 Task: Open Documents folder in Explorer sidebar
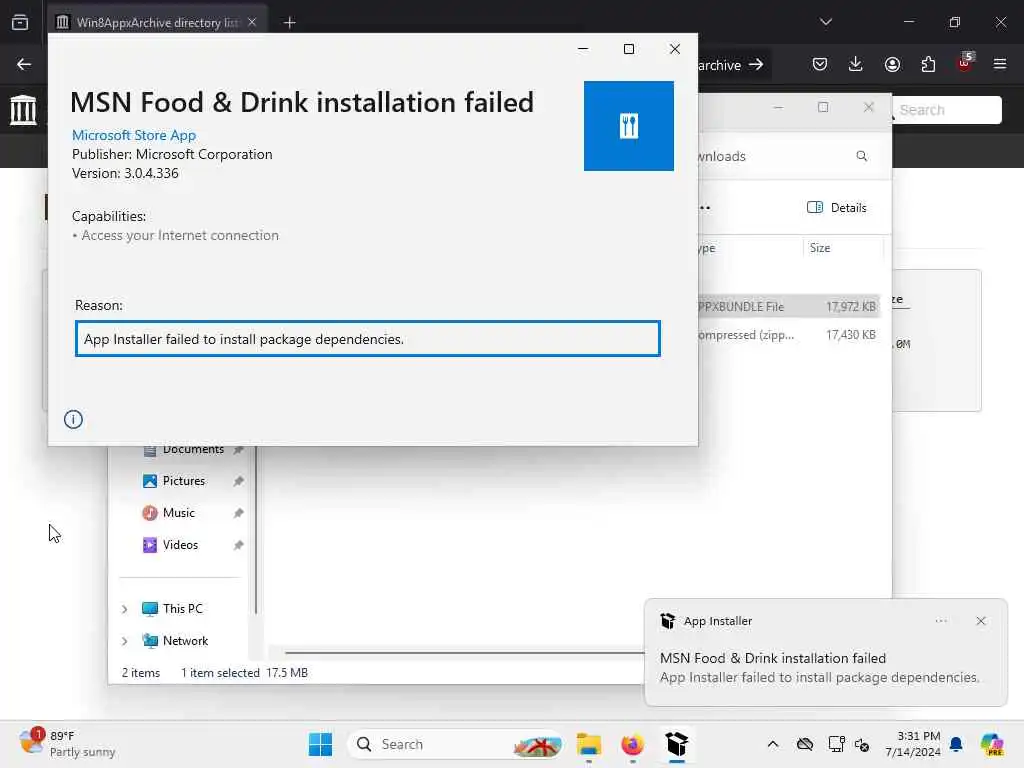tap(193, 449)
